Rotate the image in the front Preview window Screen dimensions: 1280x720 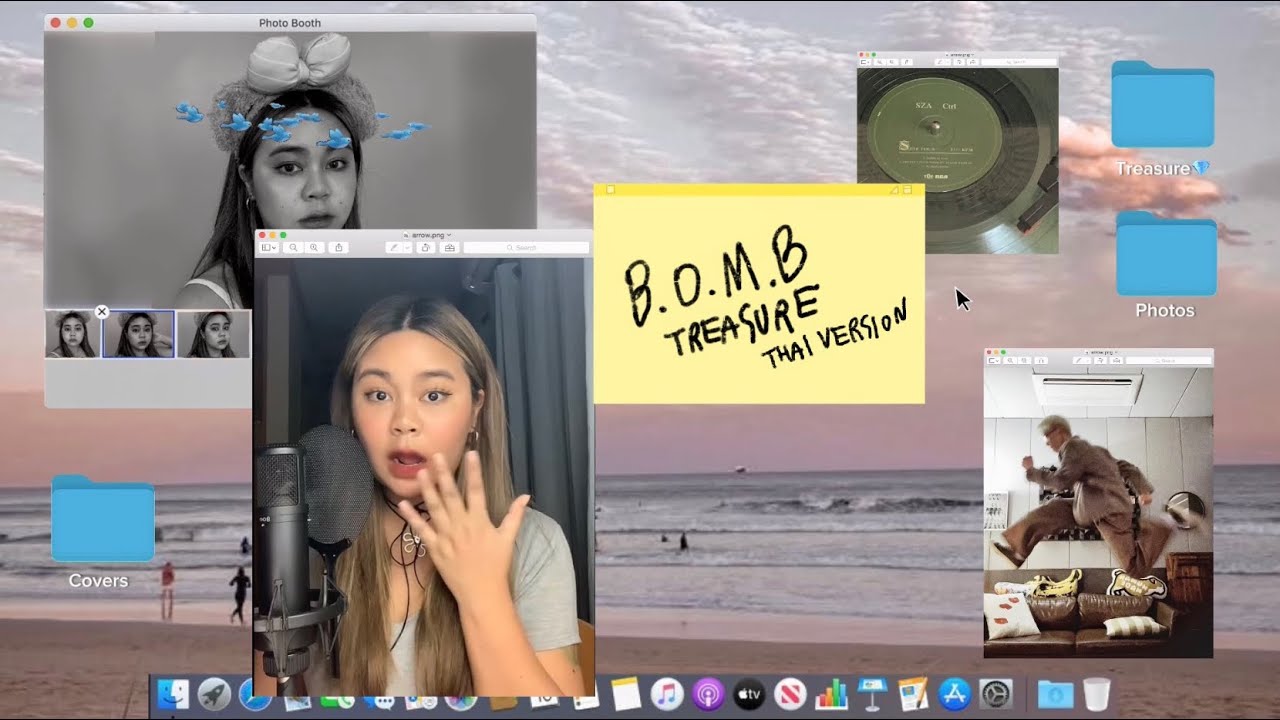click(x=425, y=247)
